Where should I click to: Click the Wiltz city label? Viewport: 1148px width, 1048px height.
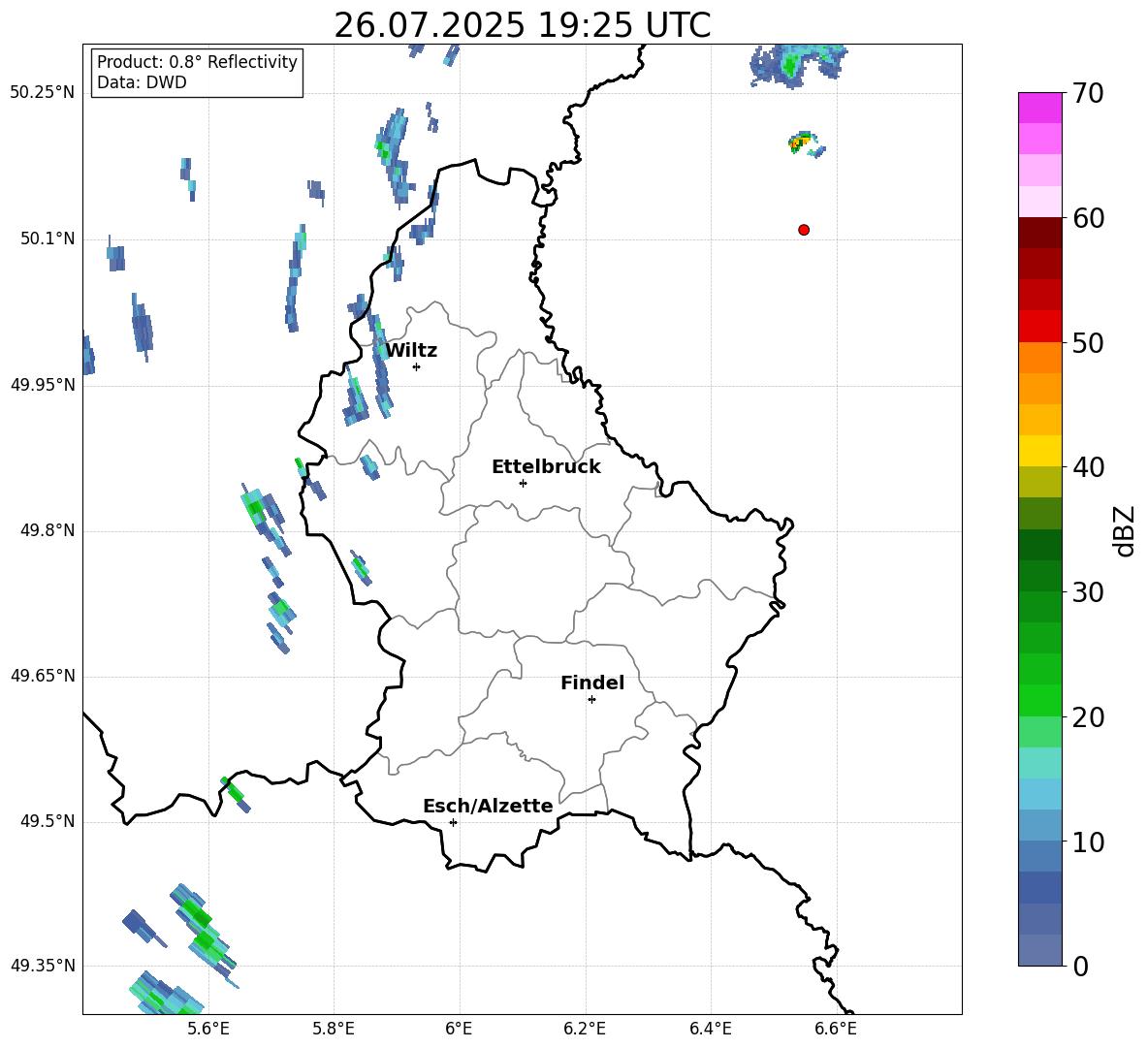pos(411,351)
